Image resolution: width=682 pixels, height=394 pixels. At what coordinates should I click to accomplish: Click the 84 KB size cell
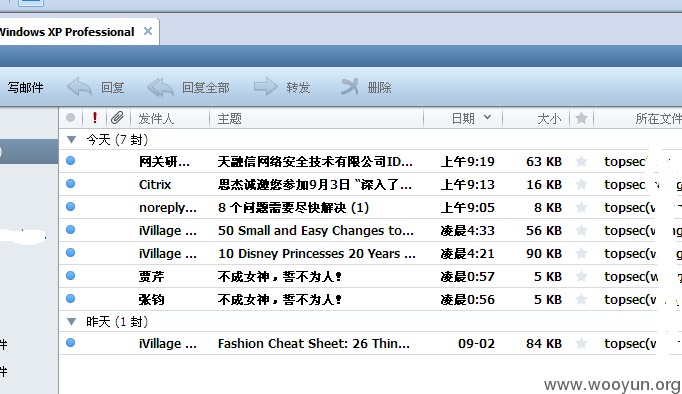click(x=544, y=344)
